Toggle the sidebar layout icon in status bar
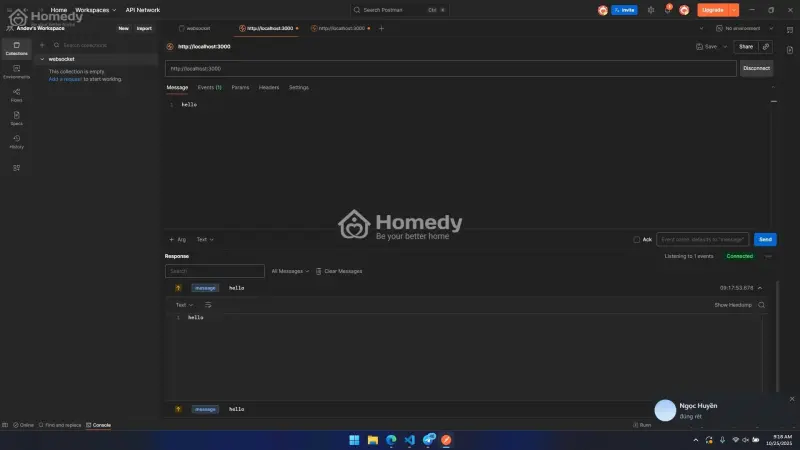This screenshot has height=450, width=800. point(5,425)
